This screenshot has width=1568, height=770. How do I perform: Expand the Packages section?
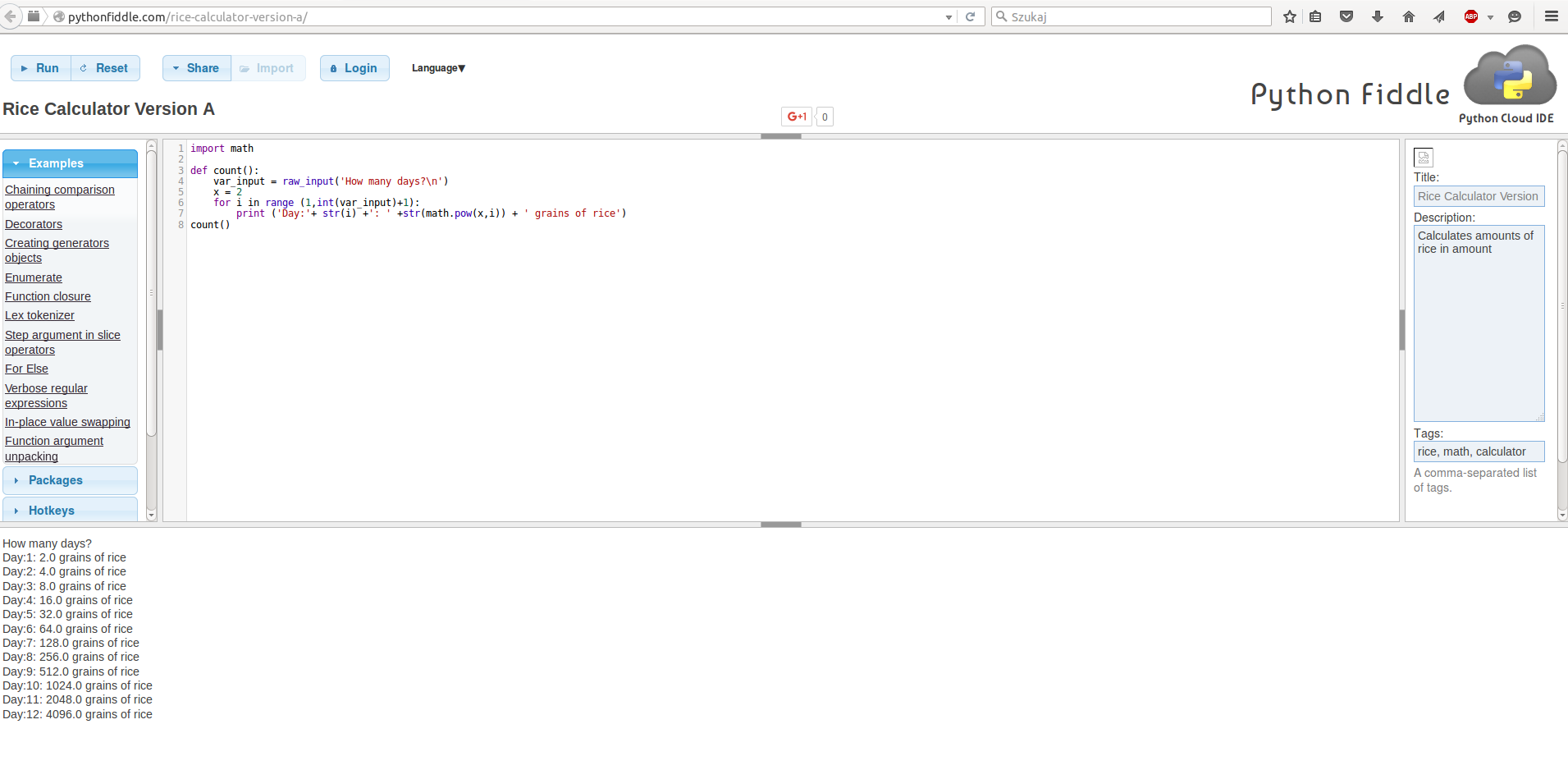coord(70,480)
